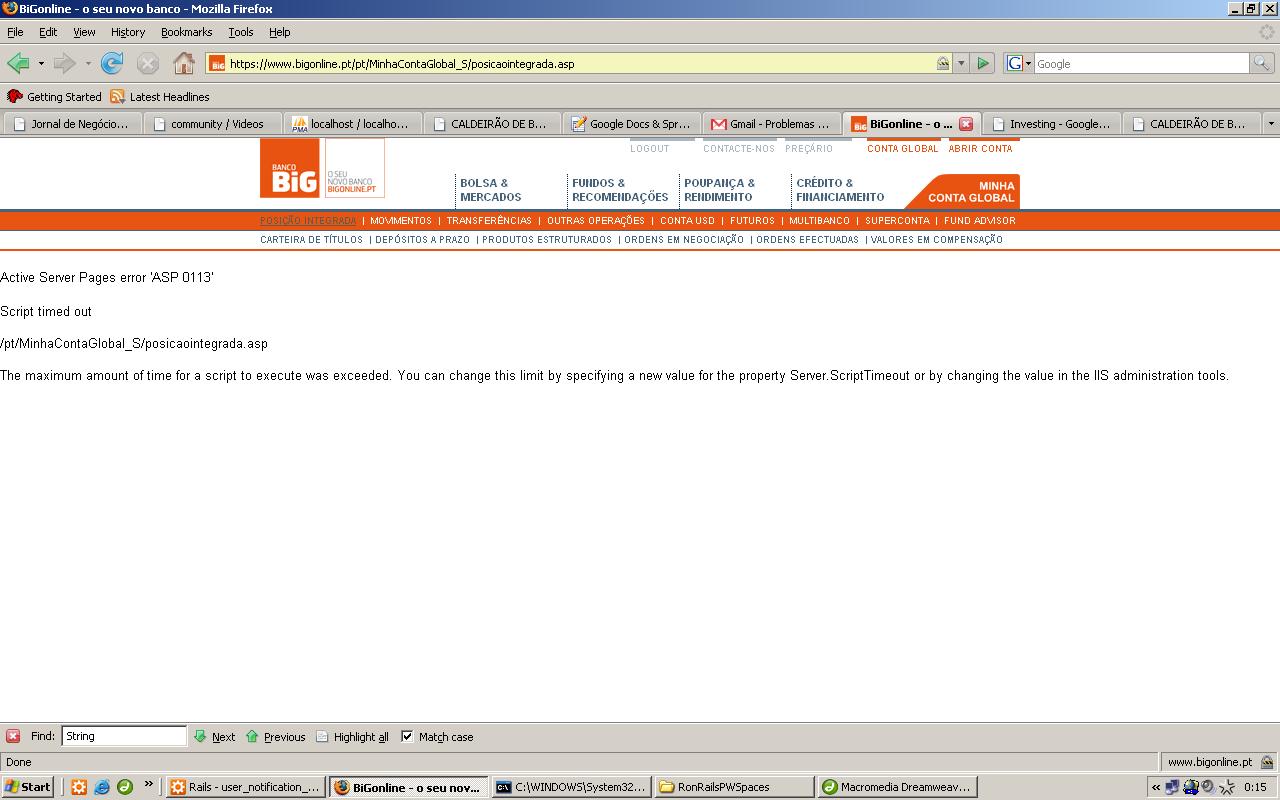This screenshot has width=1280, height=800.
Task: Open Bolsa & Mercados section
Action: (491, 190)
